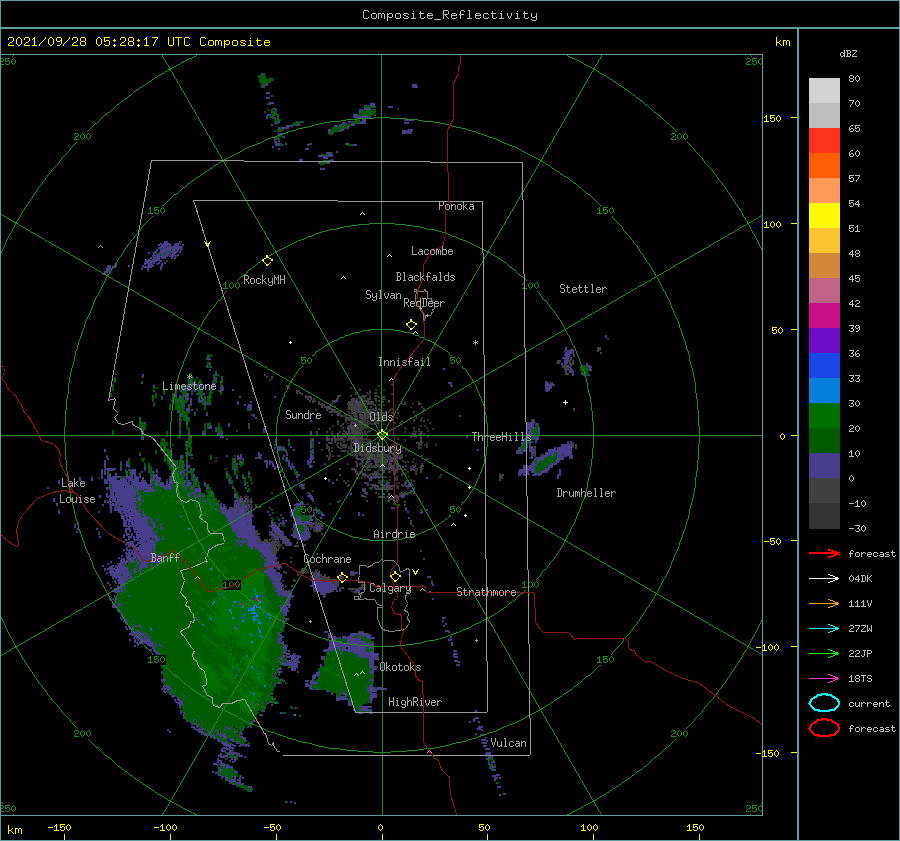Click the green 22JP arrow icon
The image size is (900, 841).
pyautogui.click(x=824, y=653)
